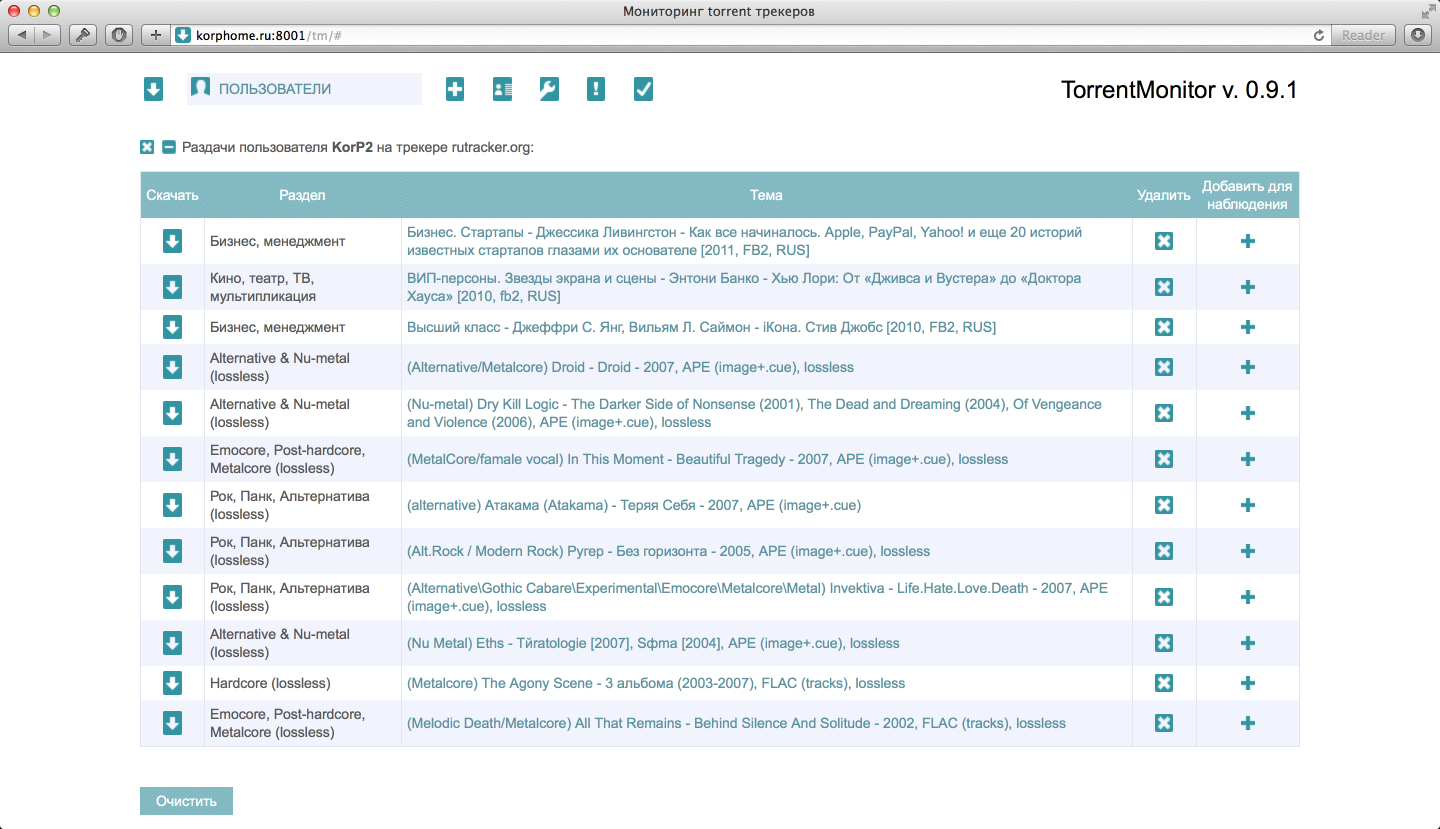This screenshot has width=1440, height=829.
Task: Open the add new torrent icon (plus) in toolbar
Action: [454, 89]
